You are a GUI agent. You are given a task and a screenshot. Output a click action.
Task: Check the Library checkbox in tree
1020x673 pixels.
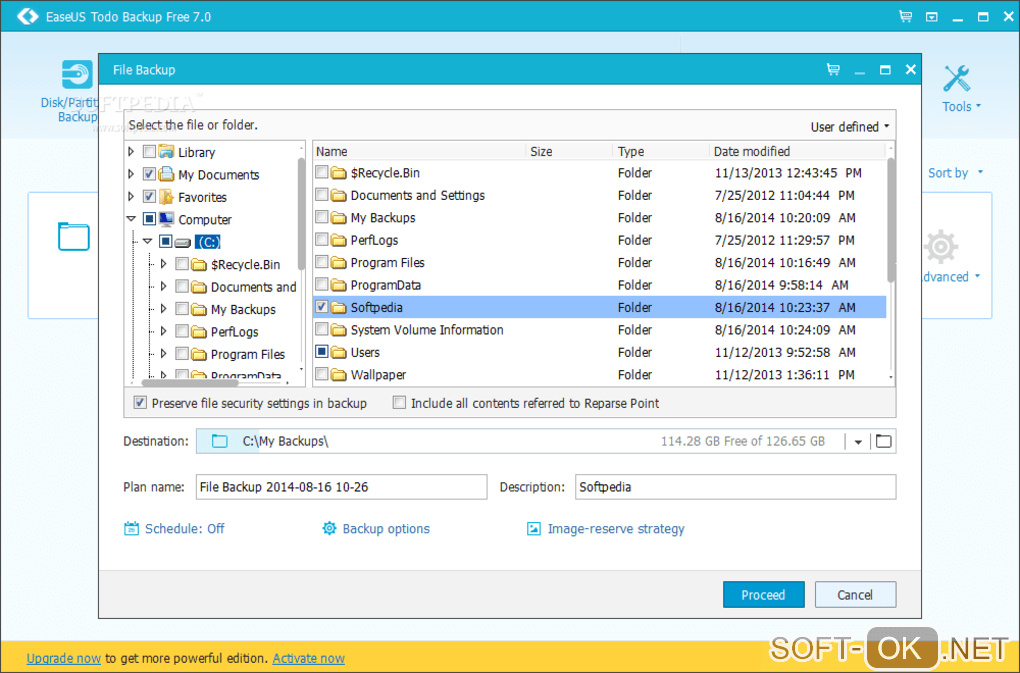(x=149, y=152)
